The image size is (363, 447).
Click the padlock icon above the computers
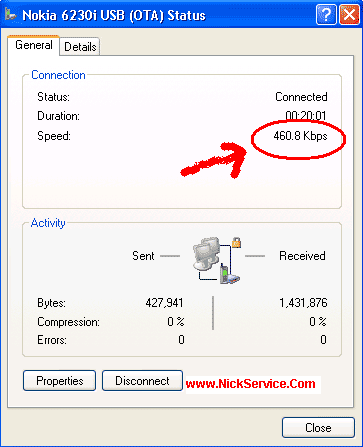coord(236,242)
